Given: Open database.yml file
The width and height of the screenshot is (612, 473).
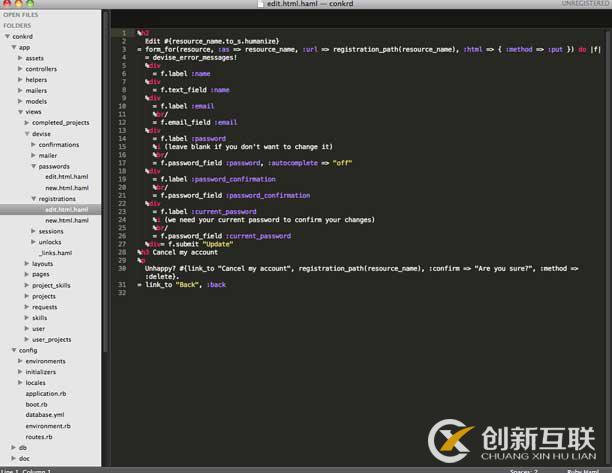Looking at the screenshot, I should (x=45, y=415).
